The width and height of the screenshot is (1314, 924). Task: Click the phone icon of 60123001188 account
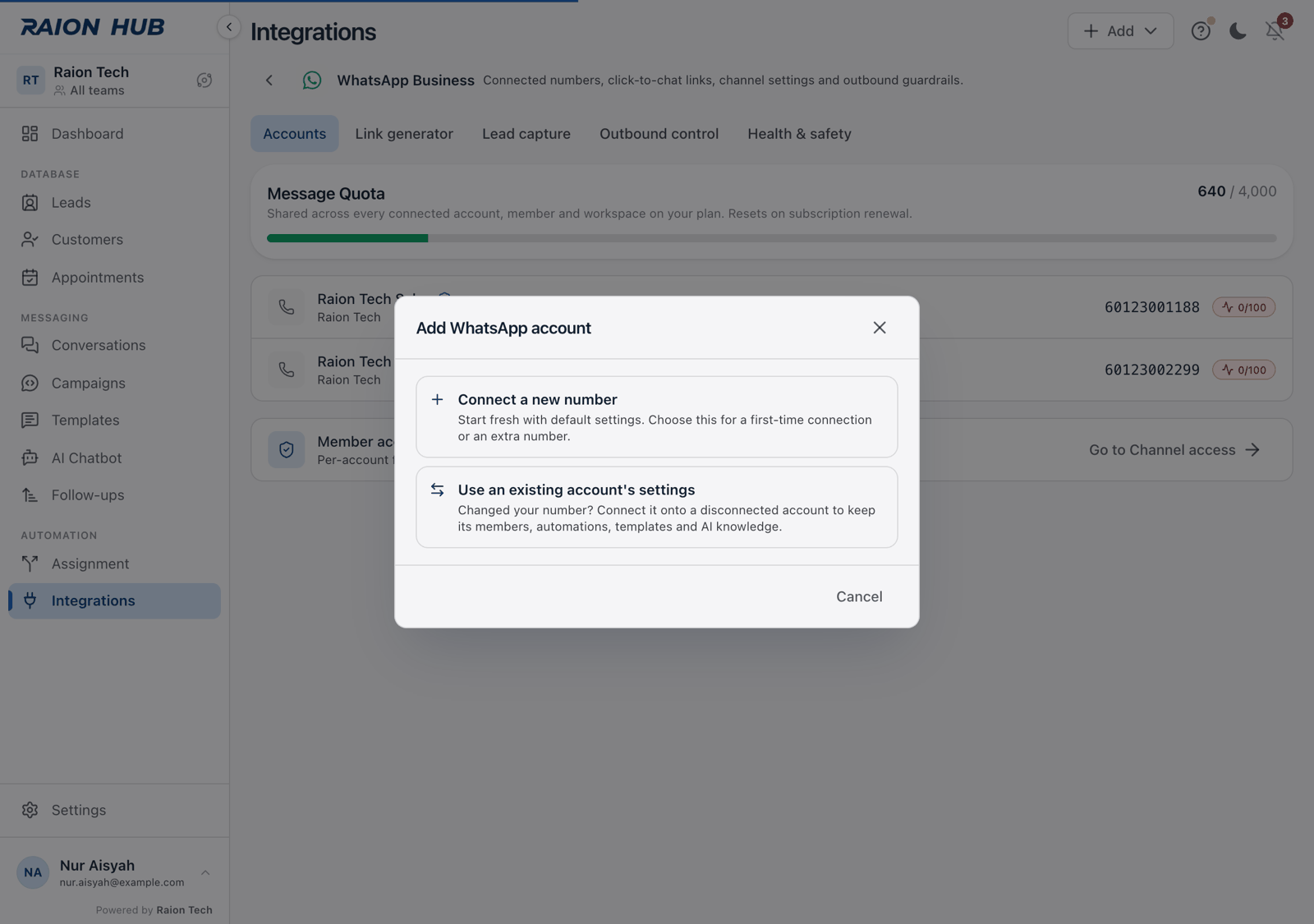pyautogui.click(x=287, y=307)
